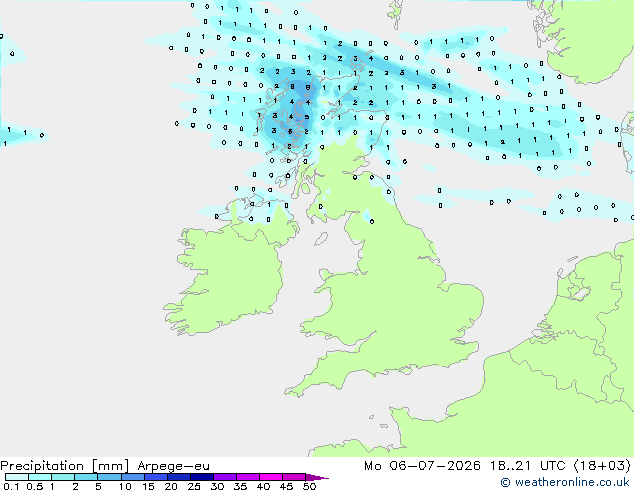Click the 20–25 mm legend swatch
634x490 pixels.
point(179,477)
